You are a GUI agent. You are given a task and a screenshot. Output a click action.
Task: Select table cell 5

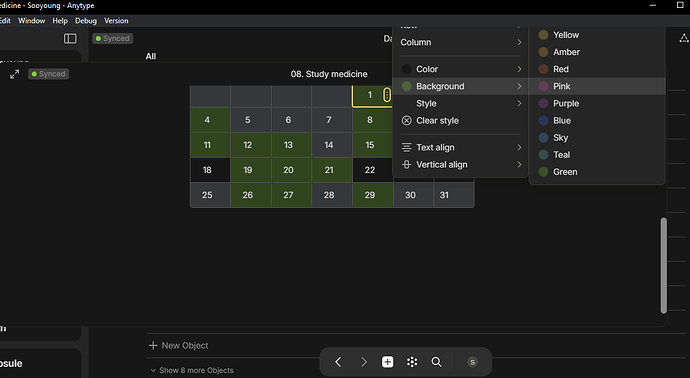[x=251, y=120]
